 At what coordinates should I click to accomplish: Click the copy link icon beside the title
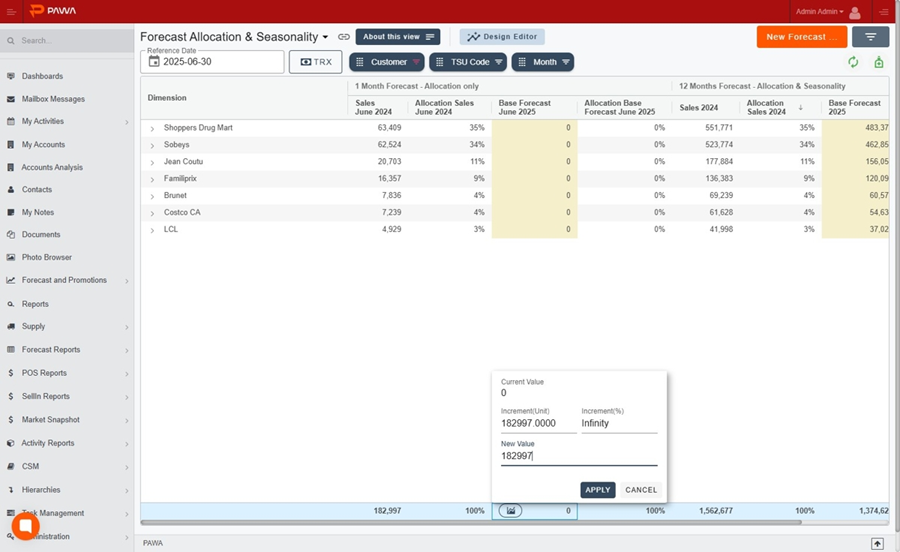(344, 37)
